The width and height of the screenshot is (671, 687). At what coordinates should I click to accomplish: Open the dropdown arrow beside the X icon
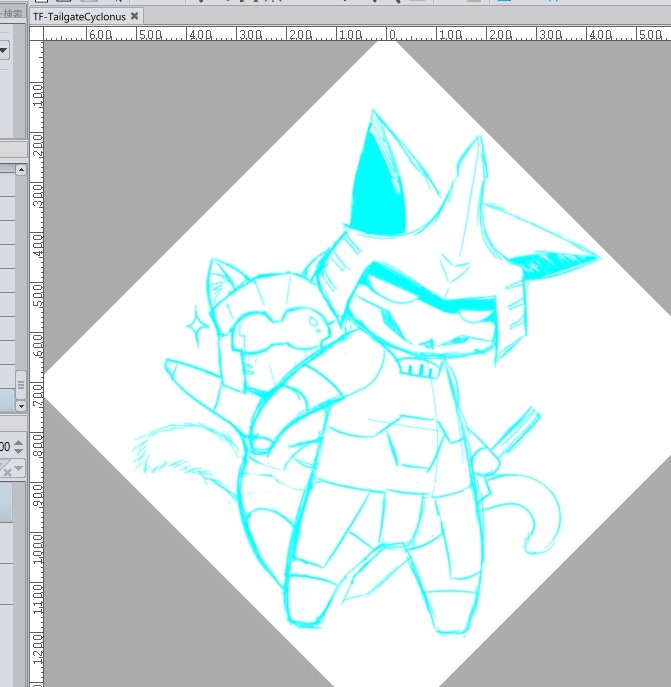pos(18,468)
